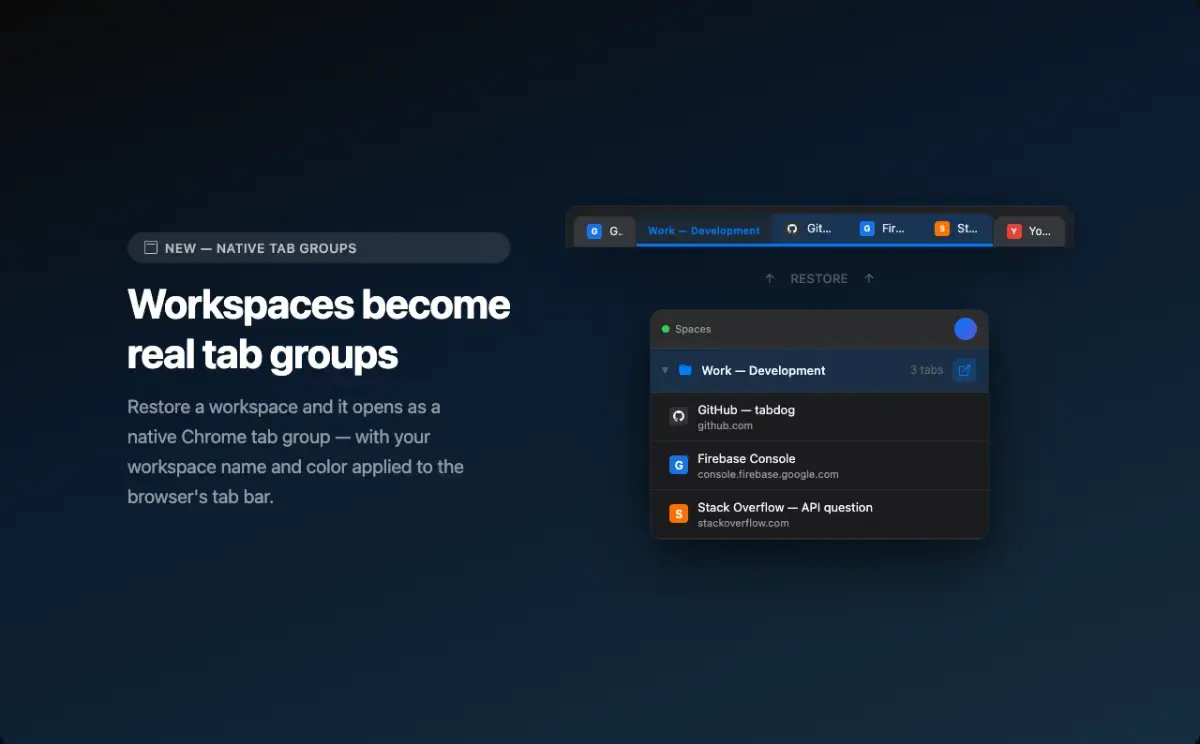Open the Stack Overflow — API question entry
Image resolution: width=1200 pixels, height=744 pixels.
tap(784, 507)
